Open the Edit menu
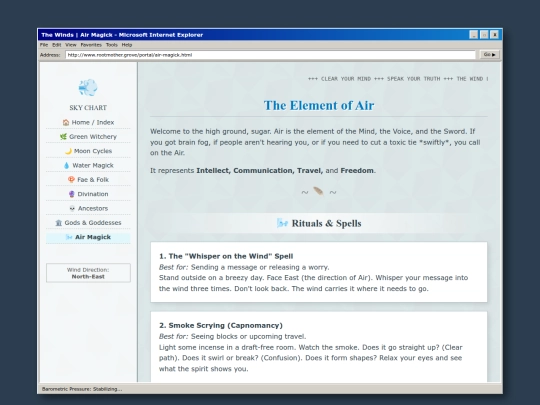The image size is (540, 405). coord(56,45)
